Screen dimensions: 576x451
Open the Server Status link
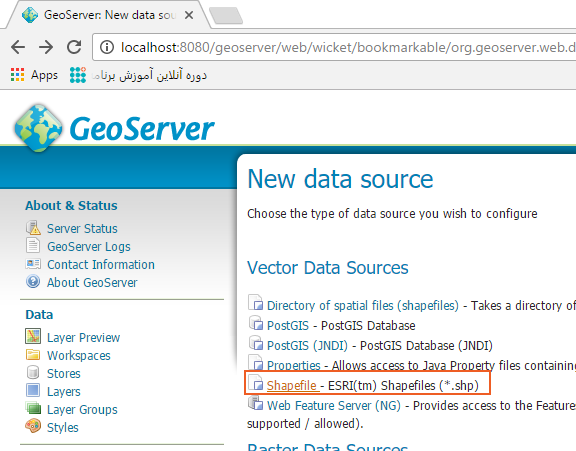pyautogui.click(x=82, y=228)
